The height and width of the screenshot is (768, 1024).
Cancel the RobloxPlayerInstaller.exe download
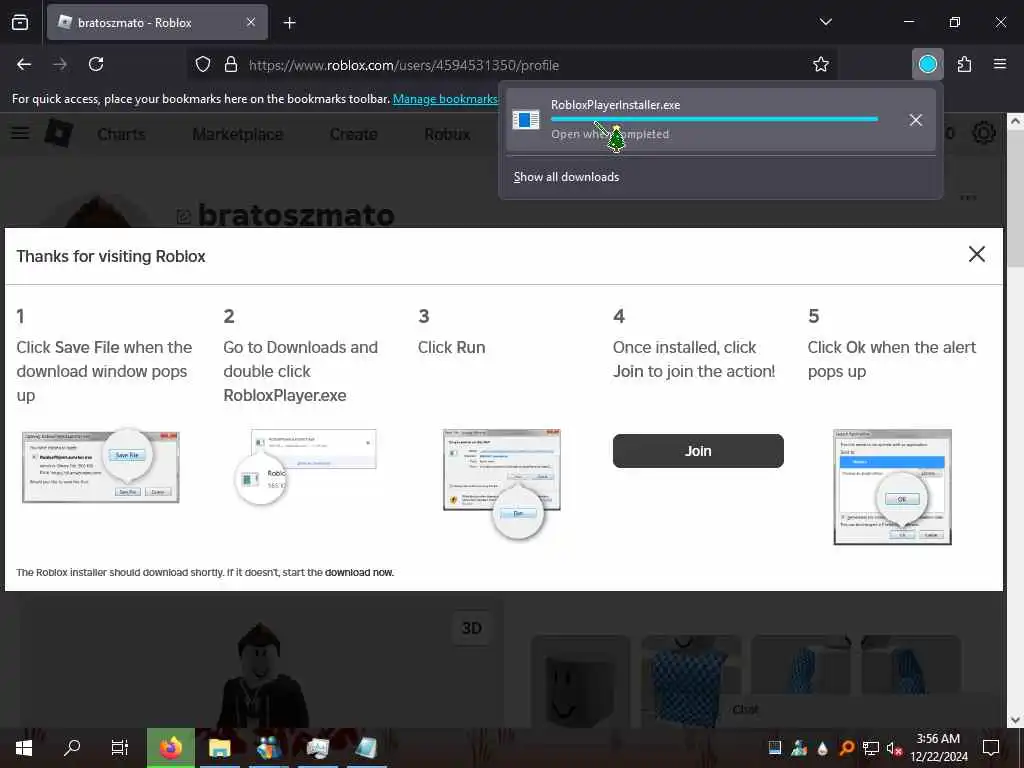[x=916, y=120]
